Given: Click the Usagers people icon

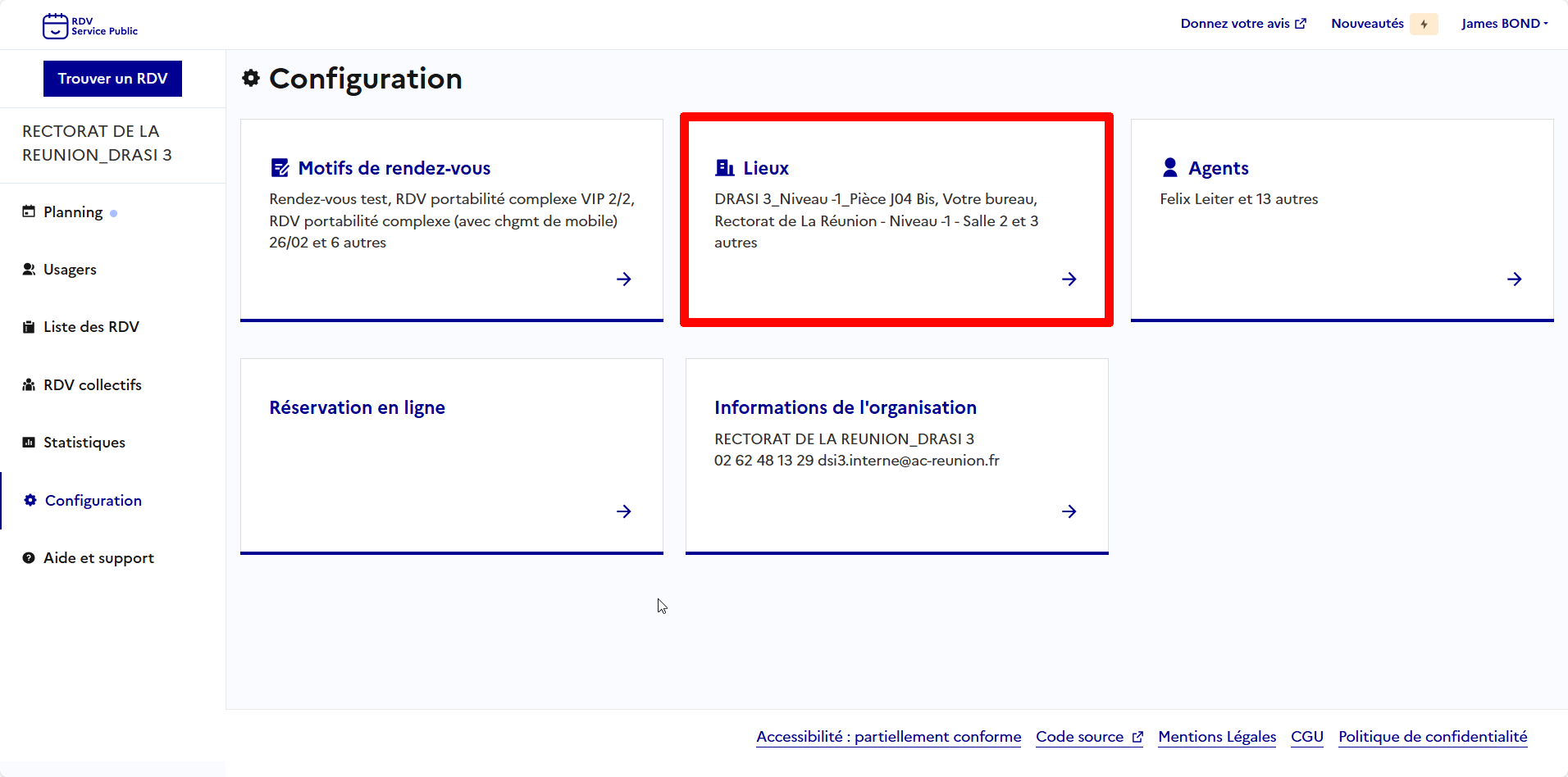Looking at the screenshot, I should (29, 269).
